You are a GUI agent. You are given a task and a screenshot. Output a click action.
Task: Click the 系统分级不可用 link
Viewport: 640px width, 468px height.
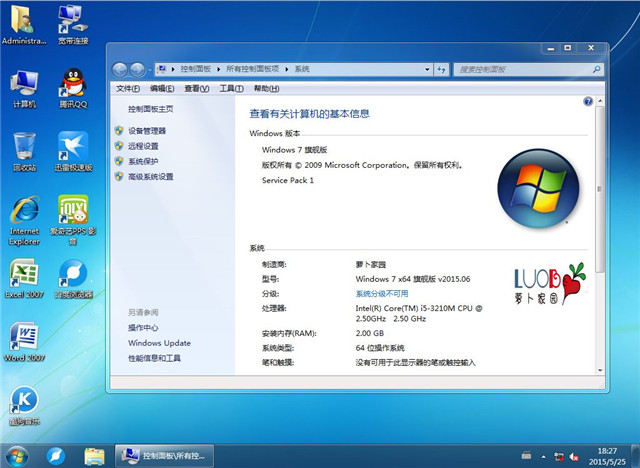[381, 294]
